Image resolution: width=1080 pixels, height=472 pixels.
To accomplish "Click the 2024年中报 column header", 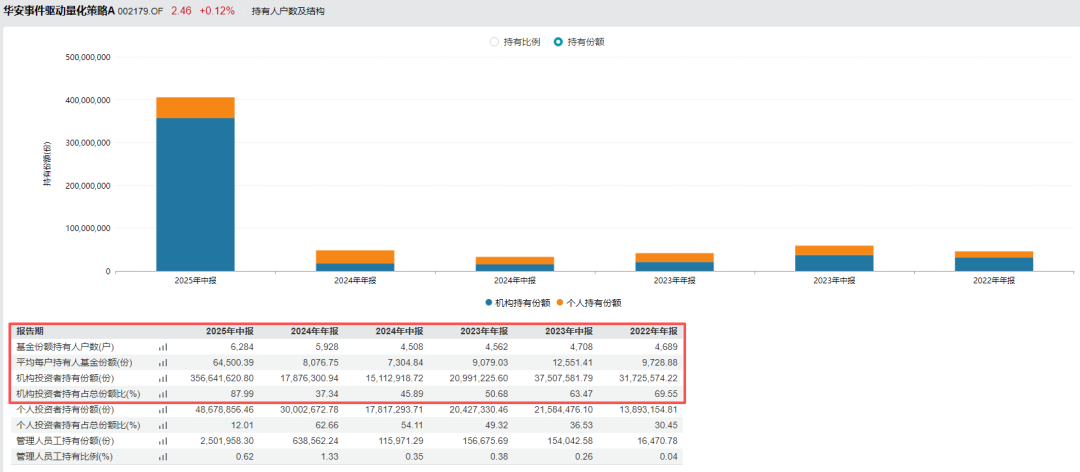I will (399, 331).
